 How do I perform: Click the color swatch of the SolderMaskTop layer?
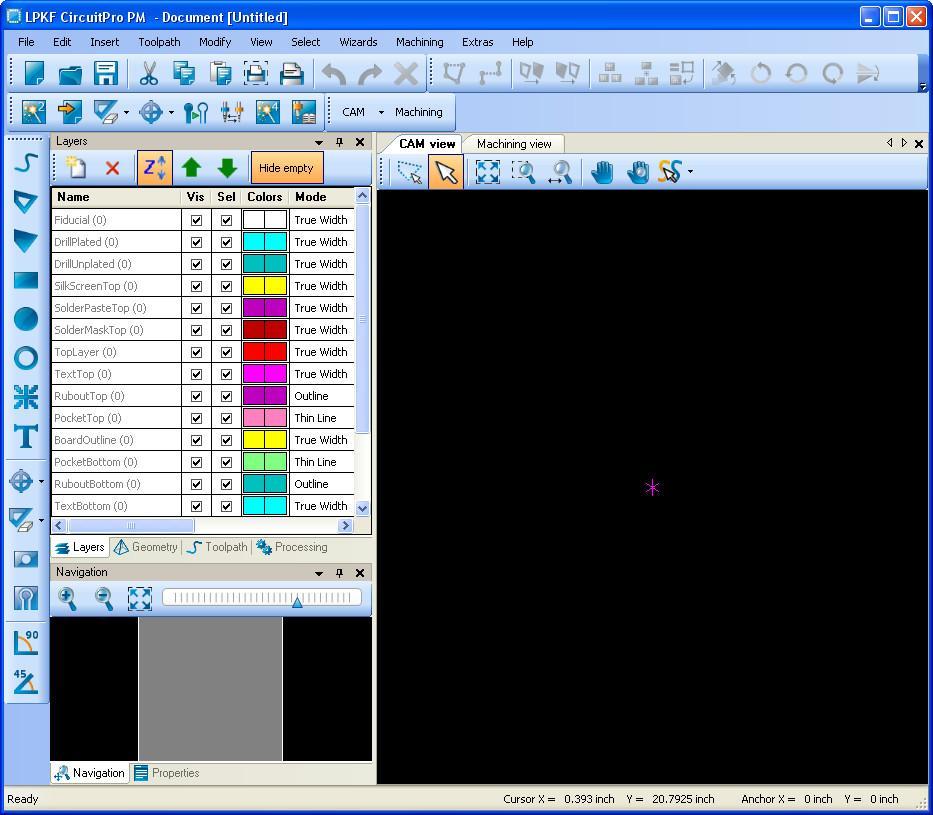pyautogui.click(x=263, y=330)
